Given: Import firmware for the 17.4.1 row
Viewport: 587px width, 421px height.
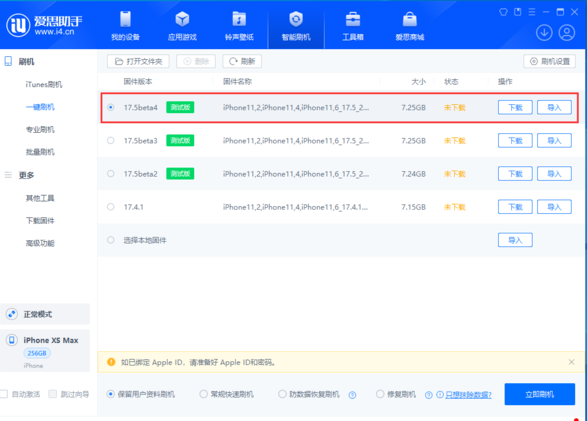Looking at the screenshot, I should pyautogui.click(x=554, y=207).
